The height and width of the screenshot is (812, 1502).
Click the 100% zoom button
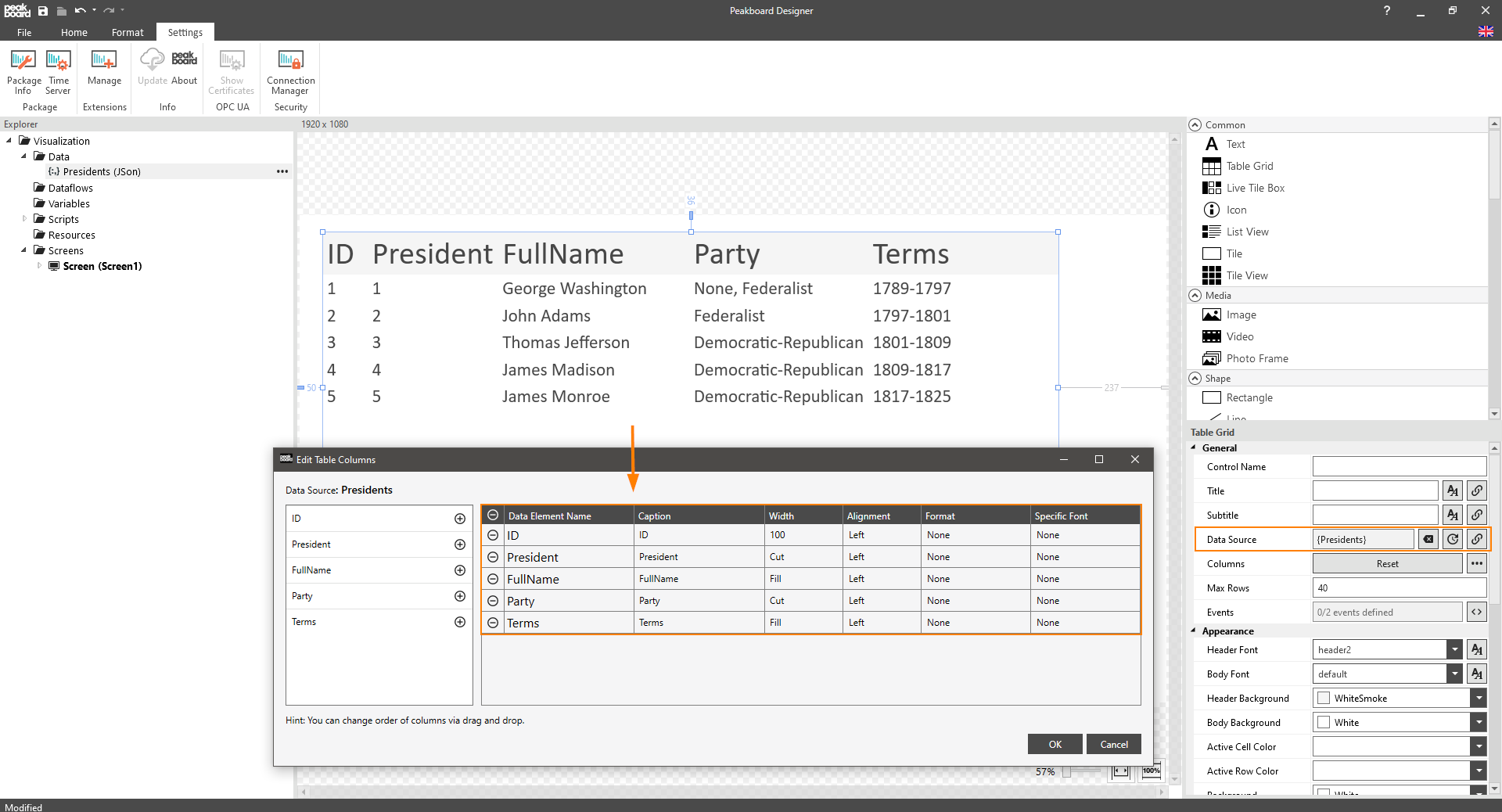(1151, 771)
